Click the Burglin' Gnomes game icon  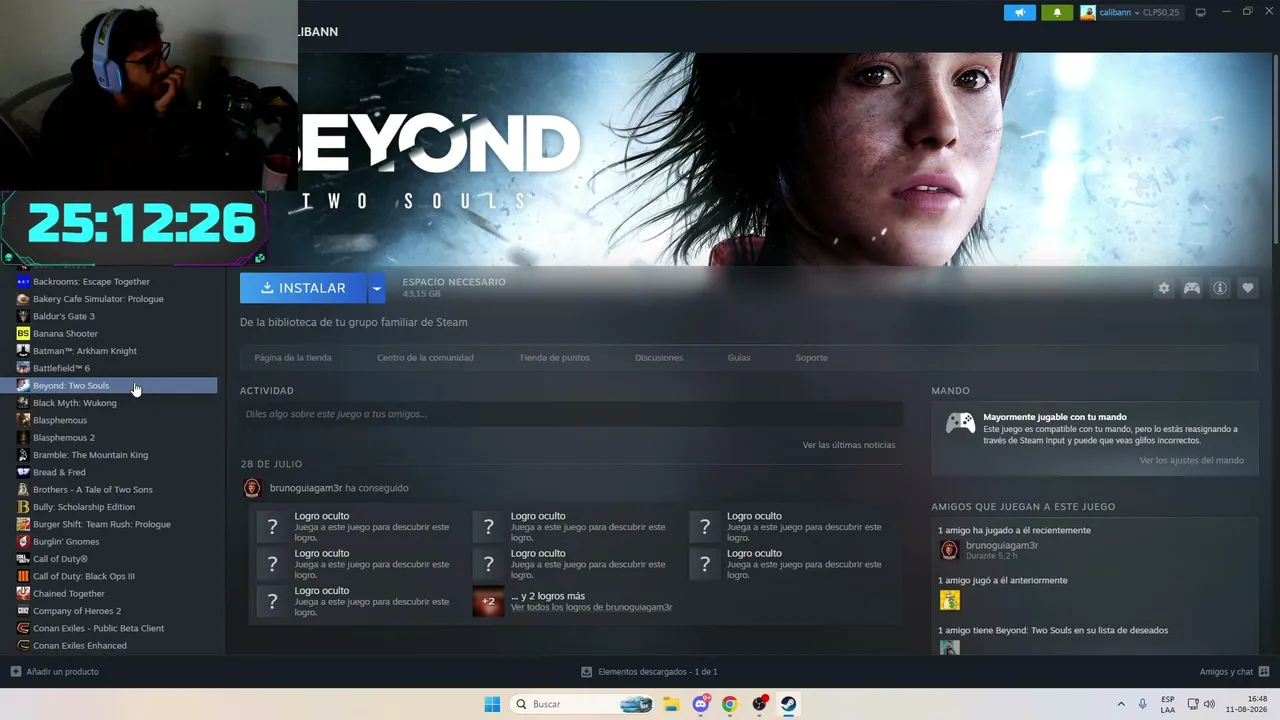click(23, 541)
